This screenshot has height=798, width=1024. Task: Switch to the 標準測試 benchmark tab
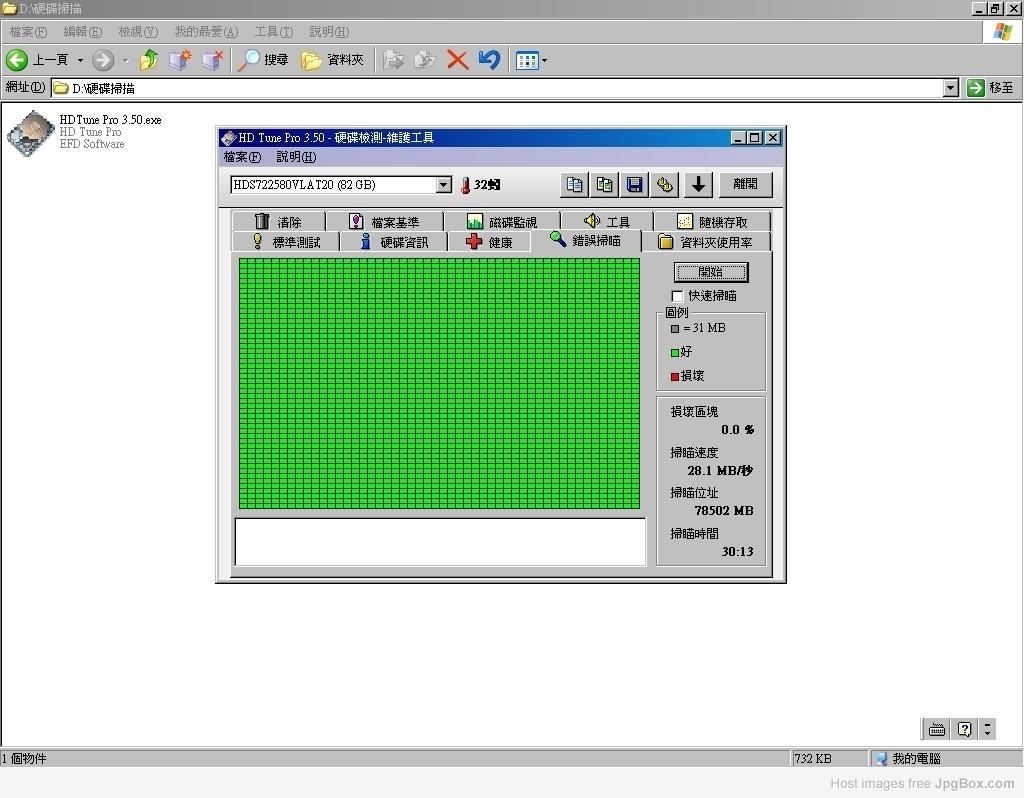click(x=286, y=242)
